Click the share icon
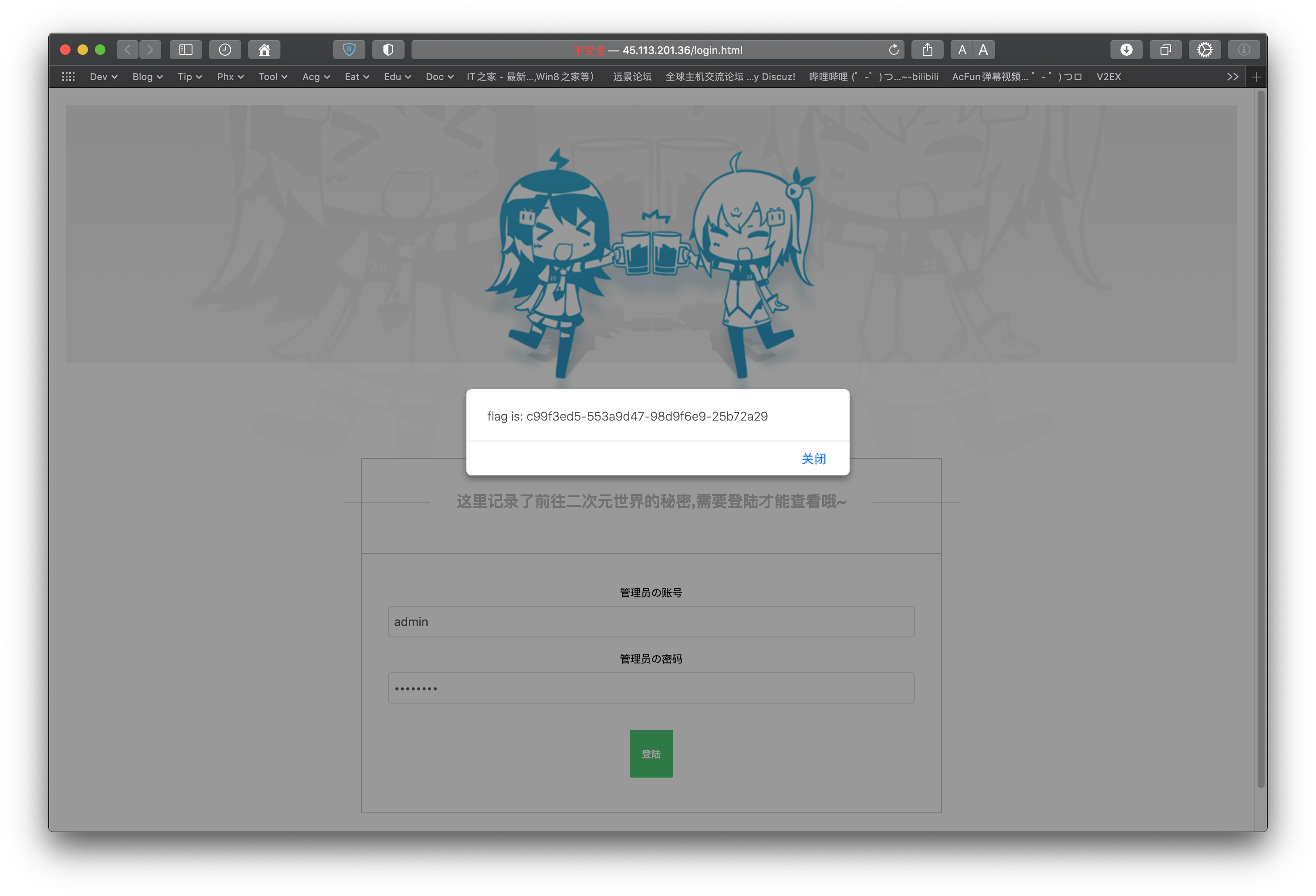This screenshot has width=1316, height=896. pyautogui.click(x=927, y=50)
